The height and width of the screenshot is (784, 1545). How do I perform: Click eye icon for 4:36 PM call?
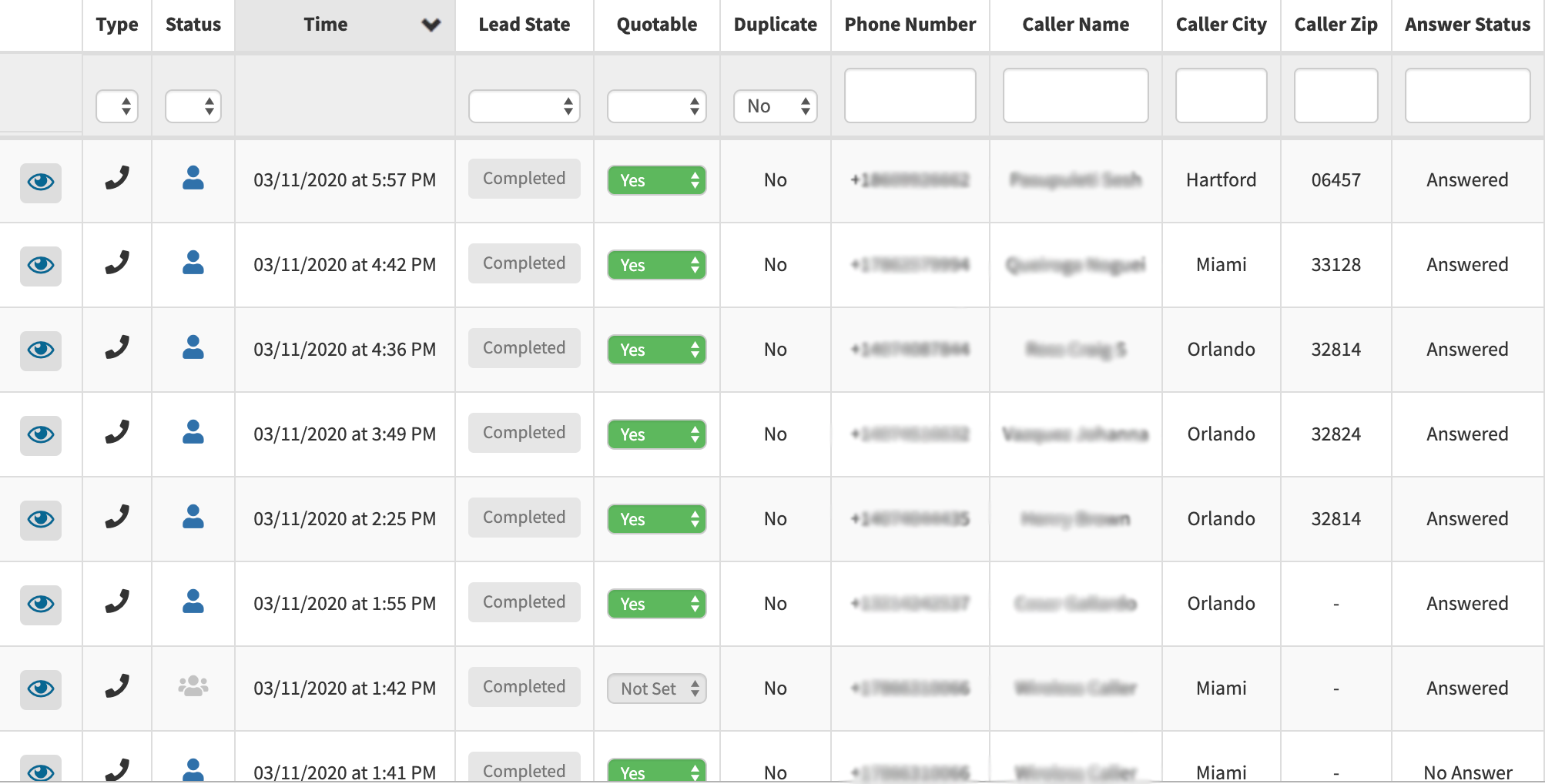click(x=41, y=350)
